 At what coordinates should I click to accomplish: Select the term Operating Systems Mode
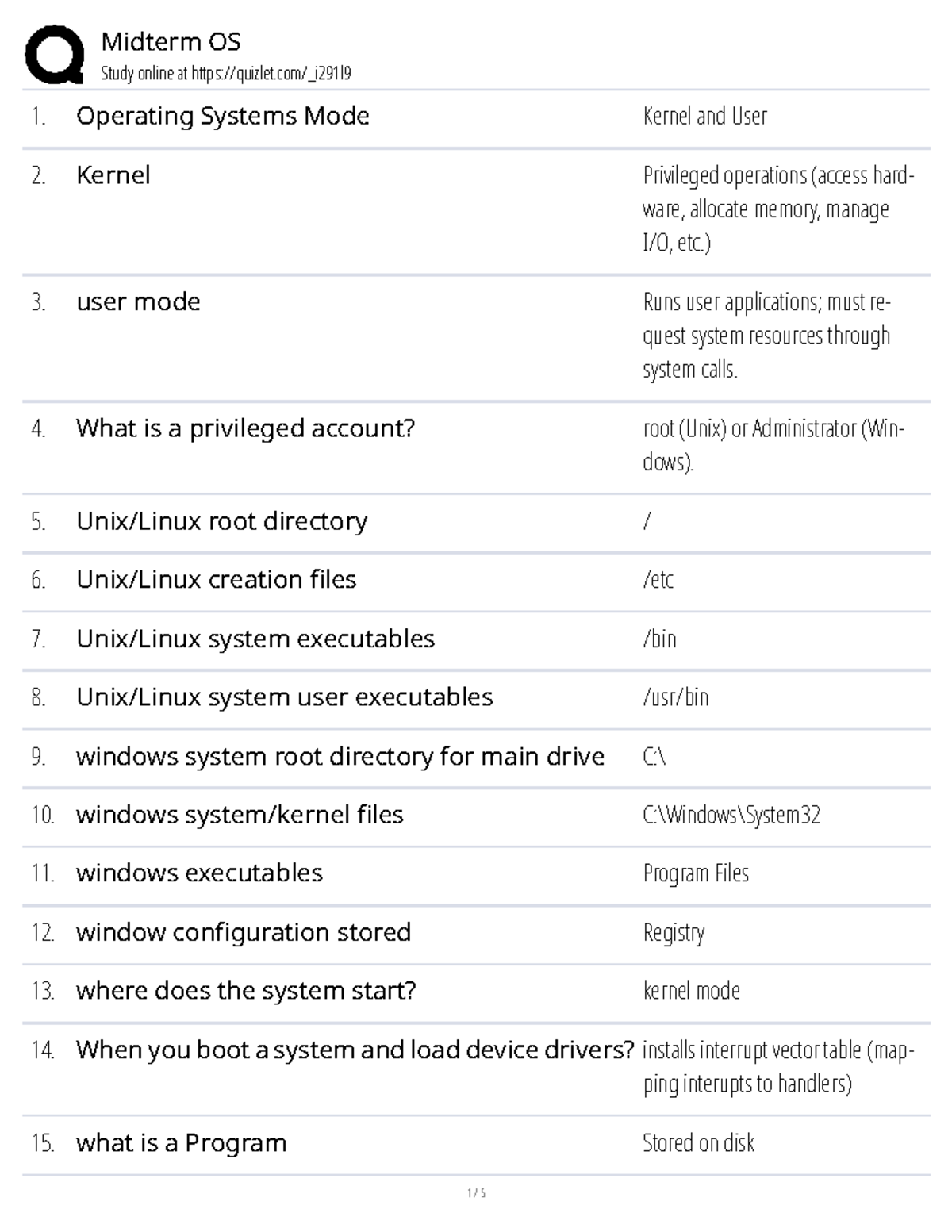[222, 116]
